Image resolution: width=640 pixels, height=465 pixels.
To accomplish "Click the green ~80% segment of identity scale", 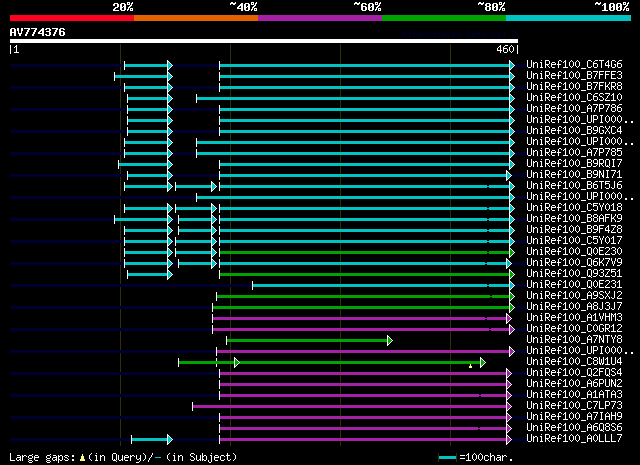I will tap(444, 18).
